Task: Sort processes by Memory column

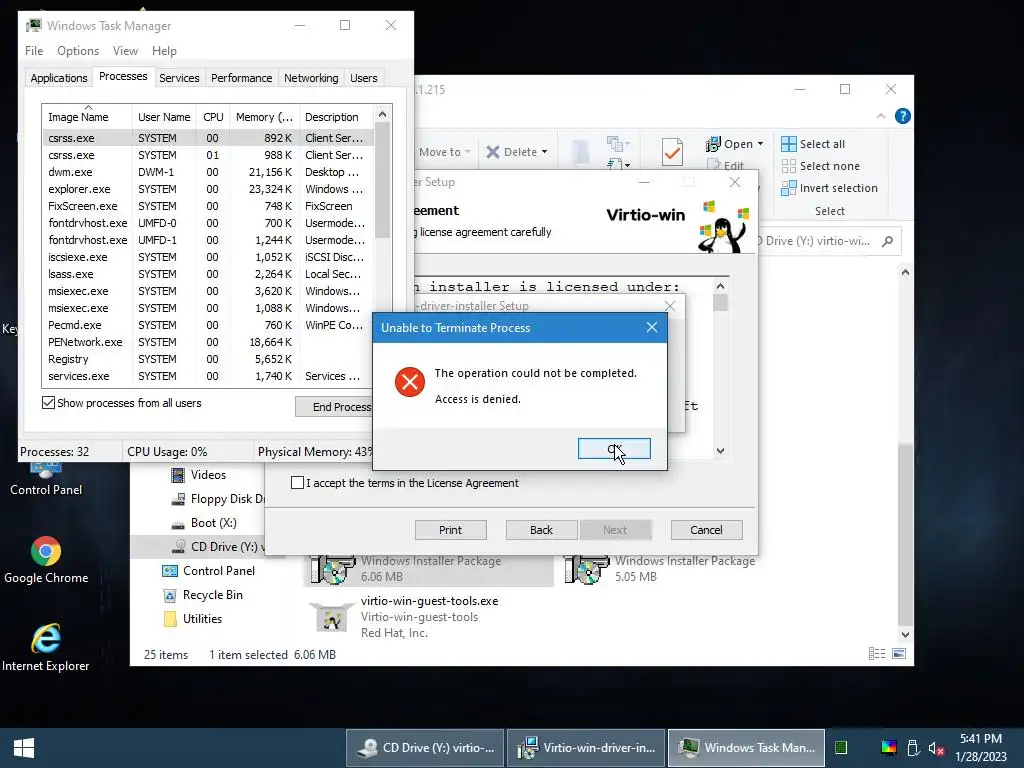Action: 264,117
